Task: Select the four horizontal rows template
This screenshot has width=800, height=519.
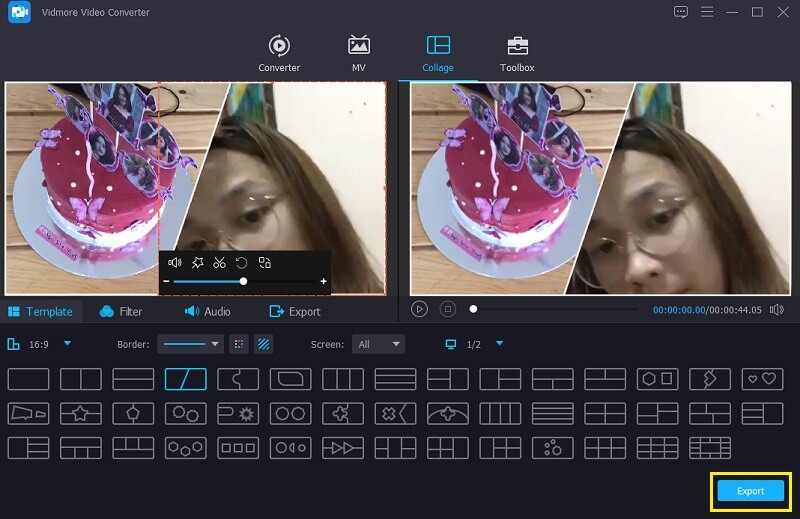Action: 553,414
